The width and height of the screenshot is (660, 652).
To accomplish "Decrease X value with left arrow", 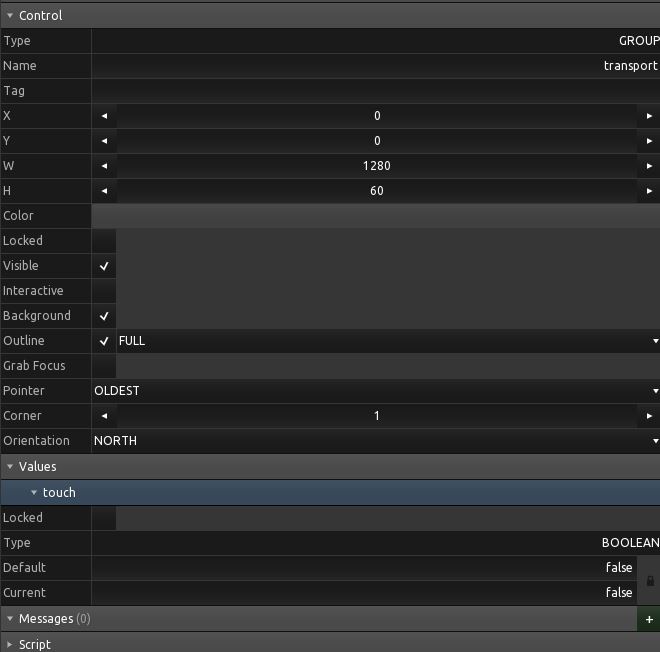I will (104, 116).
